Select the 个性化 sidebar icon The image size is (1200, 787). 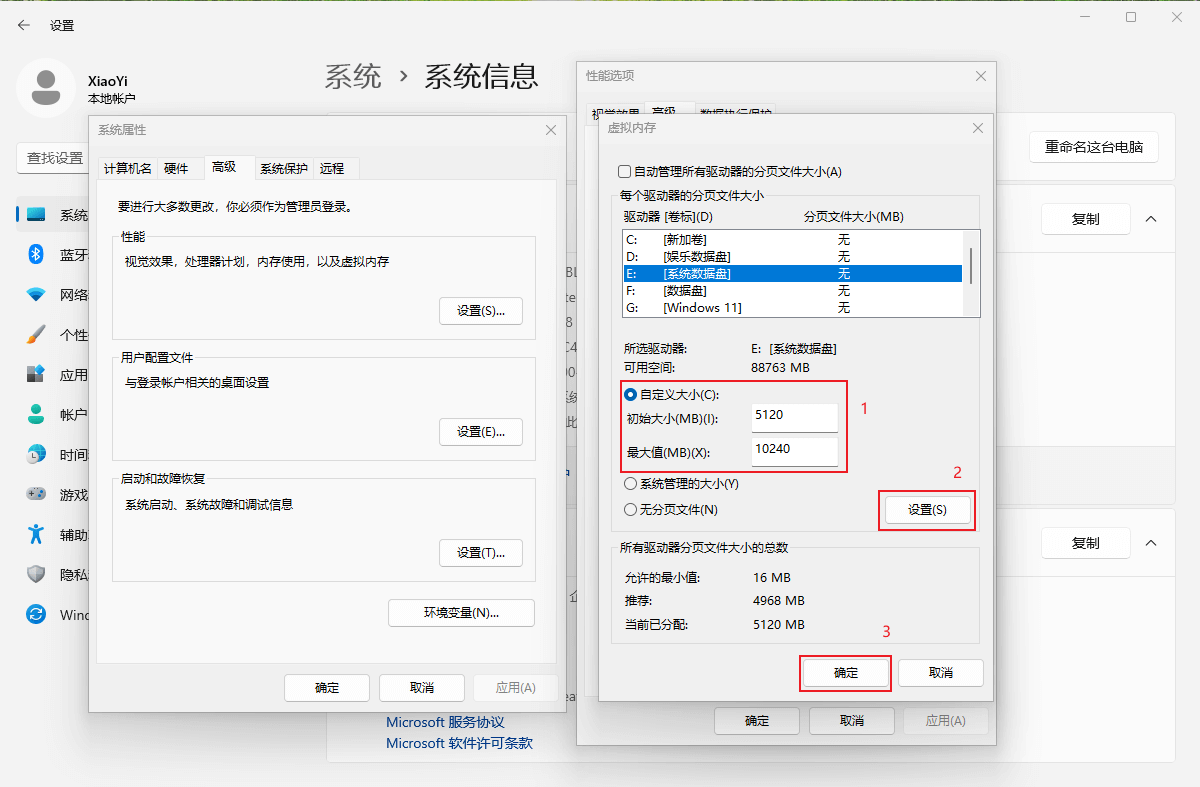[x=35, y=334]
